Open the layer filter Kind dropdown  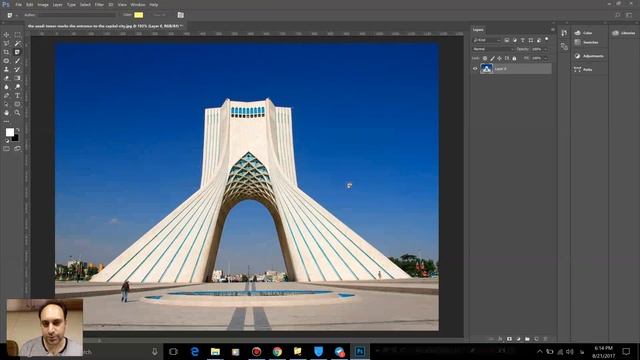(486, 40)
